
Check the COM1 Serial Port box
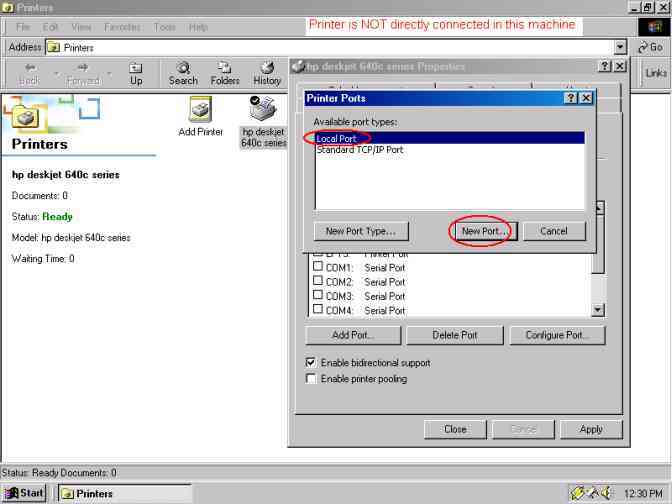(x=318, y=268)
